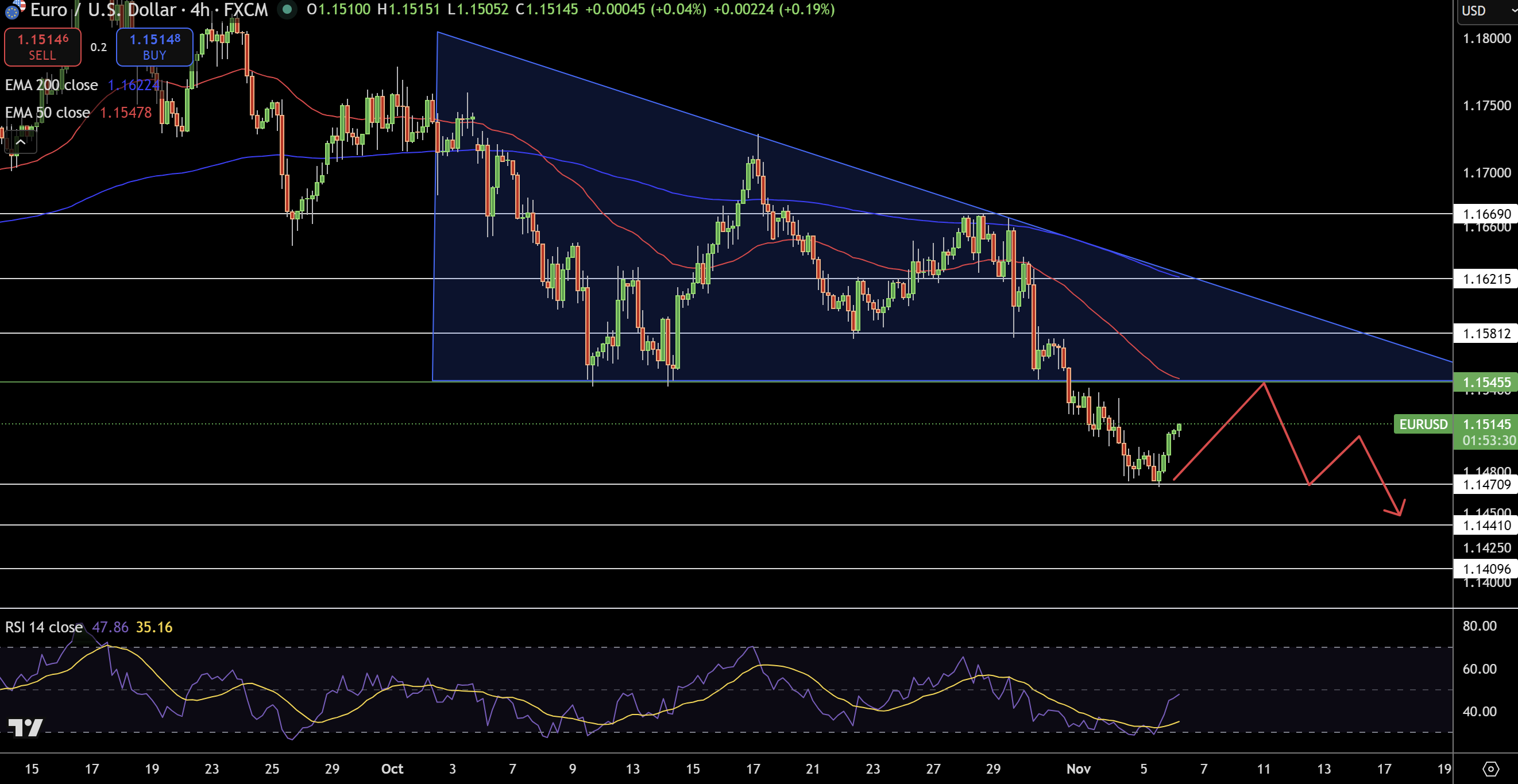Click the Nov label on the date axis
This screenshot has width=1518, height=784.
1079,768
